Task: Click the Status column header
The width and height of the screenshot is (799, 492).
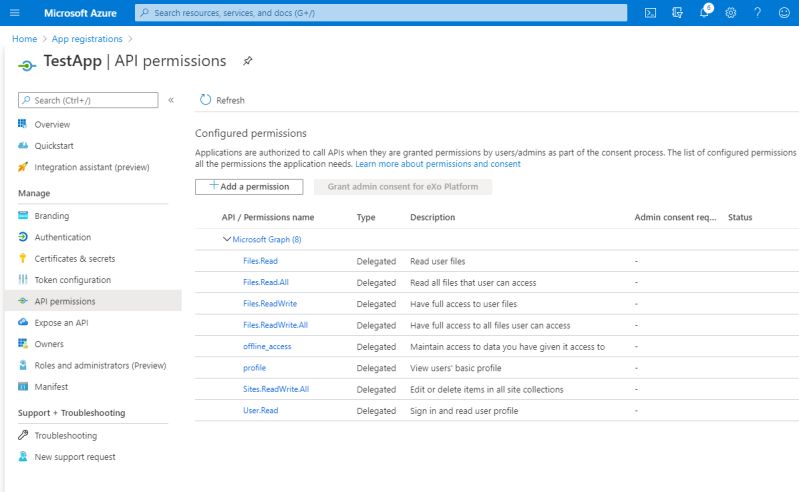Action: [740, 217]
